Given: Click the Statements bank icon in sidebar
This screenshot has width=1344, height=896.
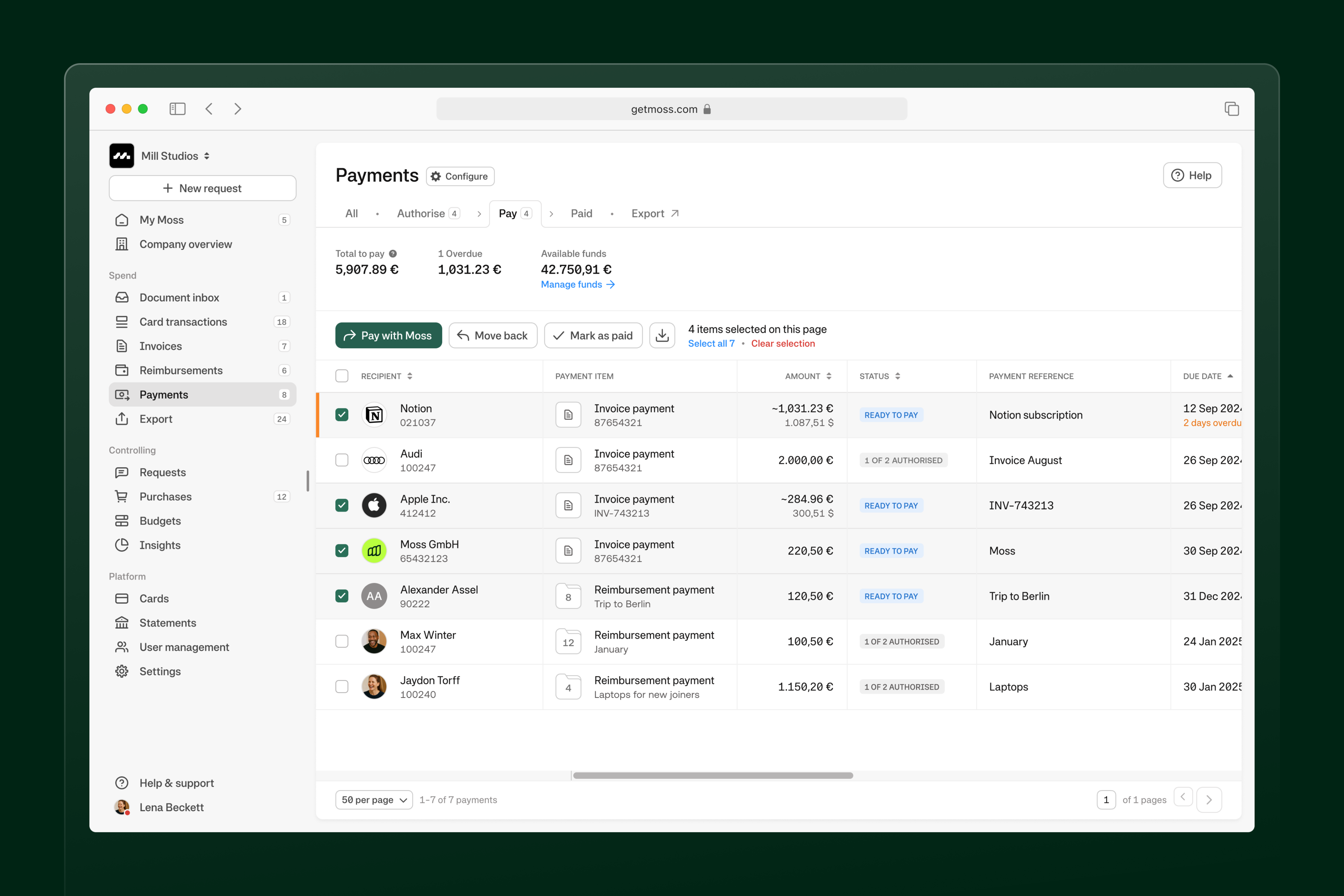Looking at the screenshot, I should coord(122,623).
